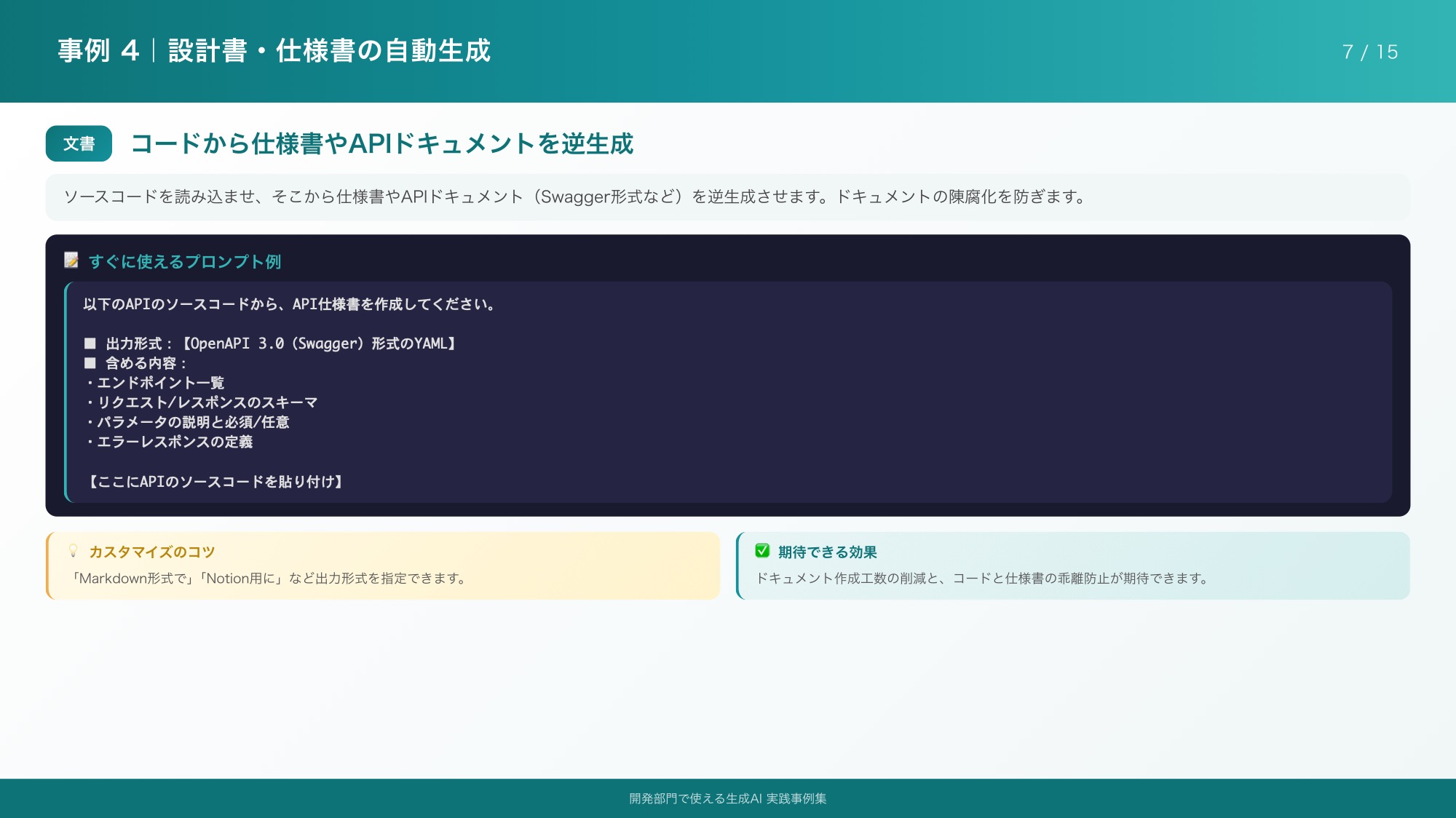This screenshot has width=1456, height=818.
Task: Click the footer 開発部門で使える生成AI 実践事例集
Action: [x=728, y=798]
